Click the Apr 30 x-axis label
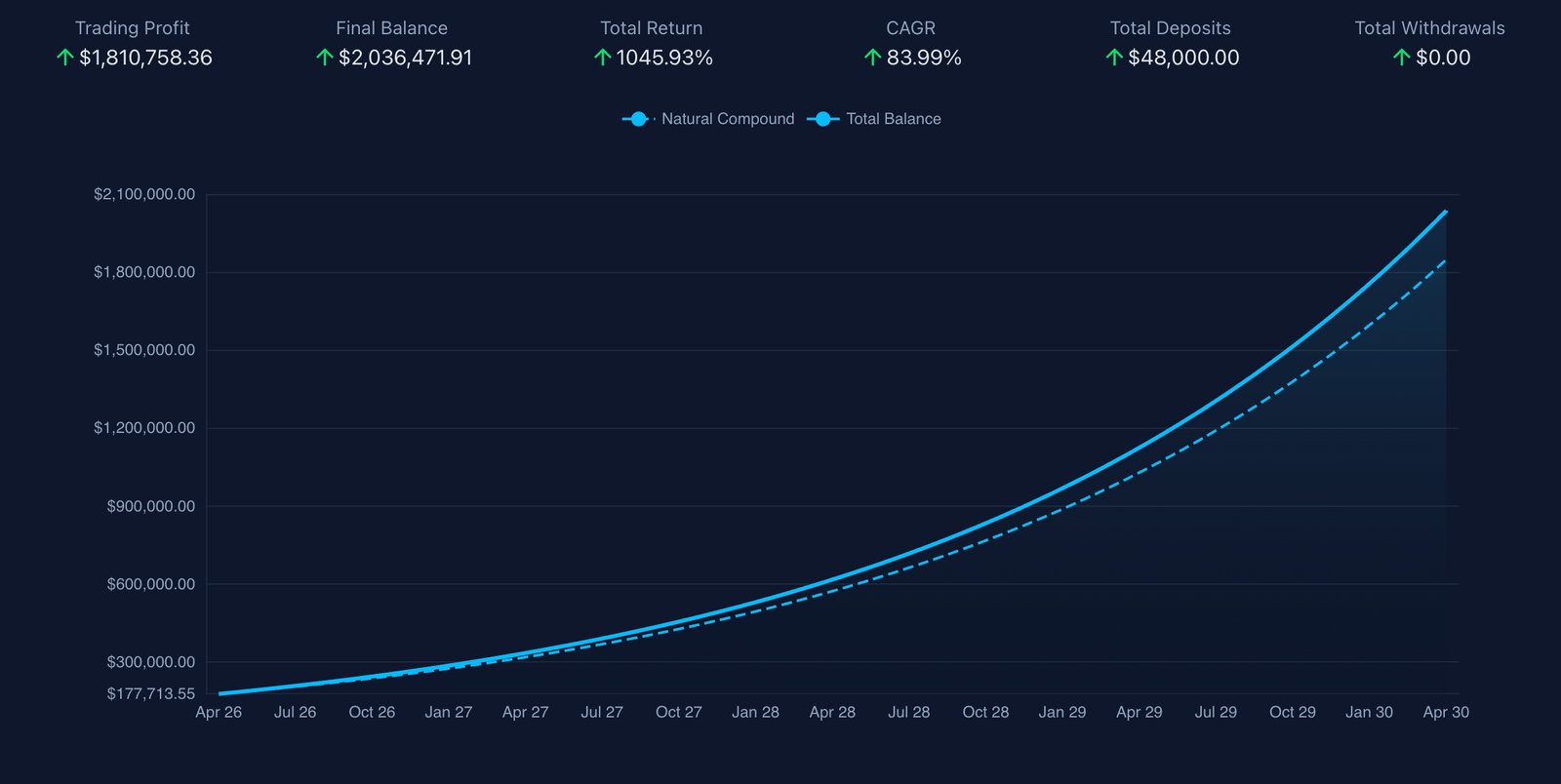The width and height of the screenshot is (1561, 784). pyautogui.click(x=1445, y=712)
